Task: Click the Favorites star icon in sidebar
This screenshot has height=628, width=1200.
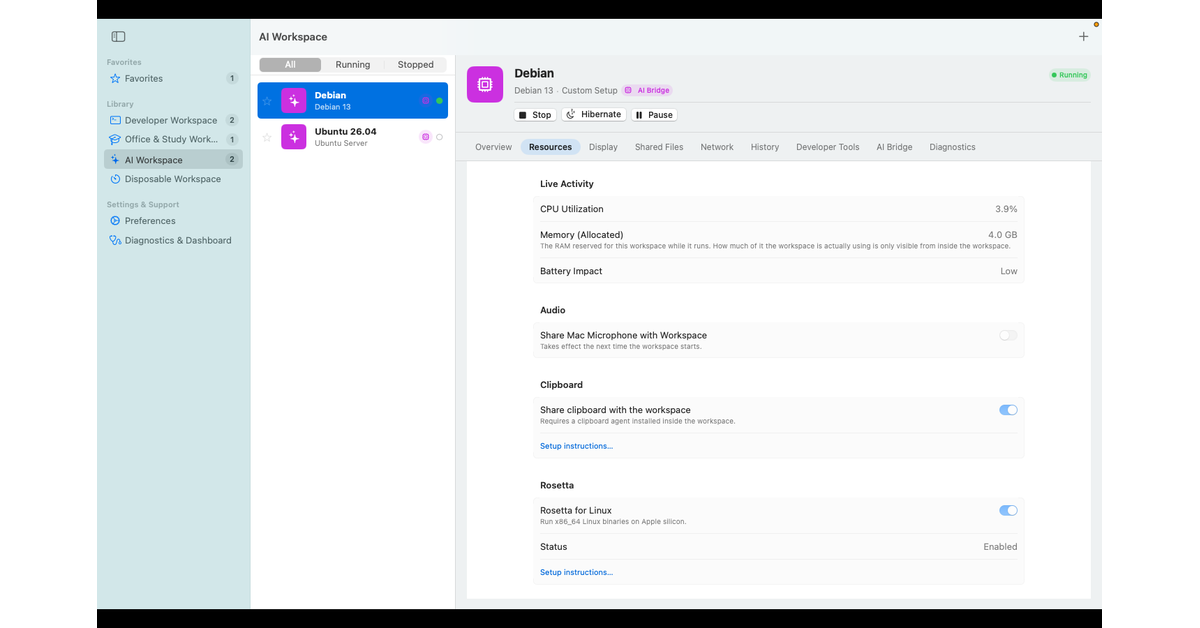Action: (x=115, y=79)
